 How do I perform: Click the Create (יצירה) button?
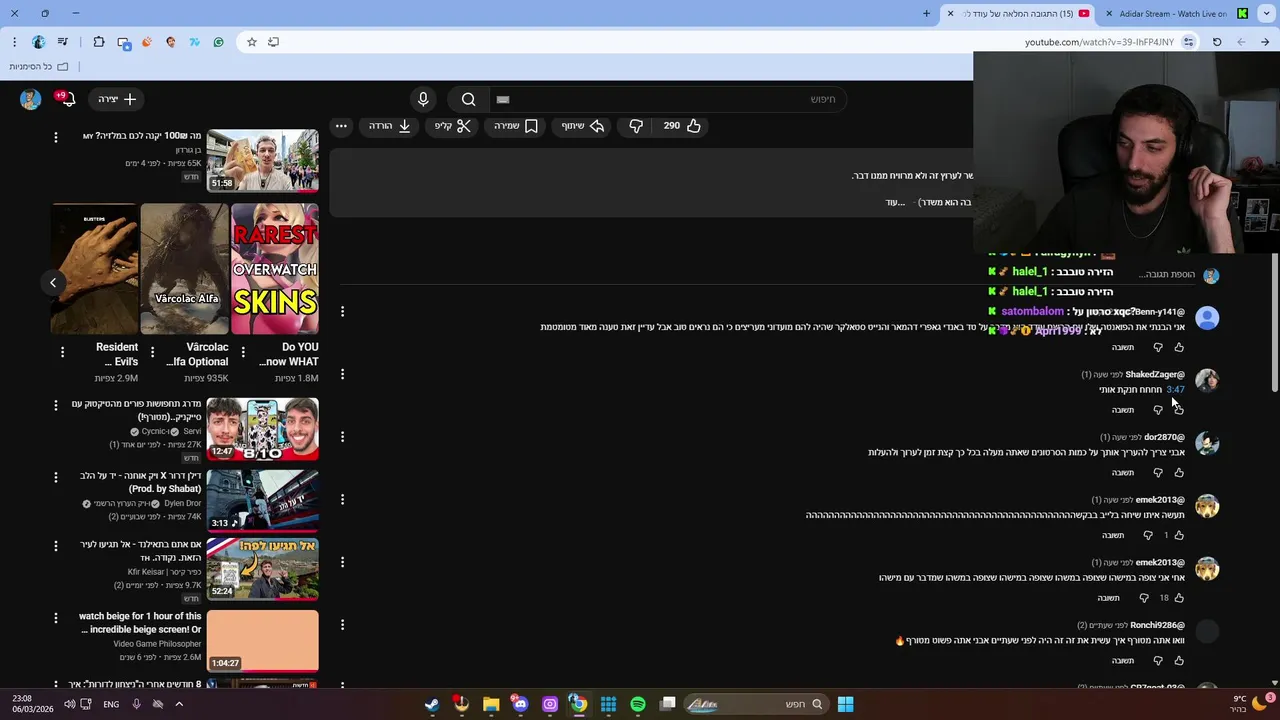[x=117, y=99]
